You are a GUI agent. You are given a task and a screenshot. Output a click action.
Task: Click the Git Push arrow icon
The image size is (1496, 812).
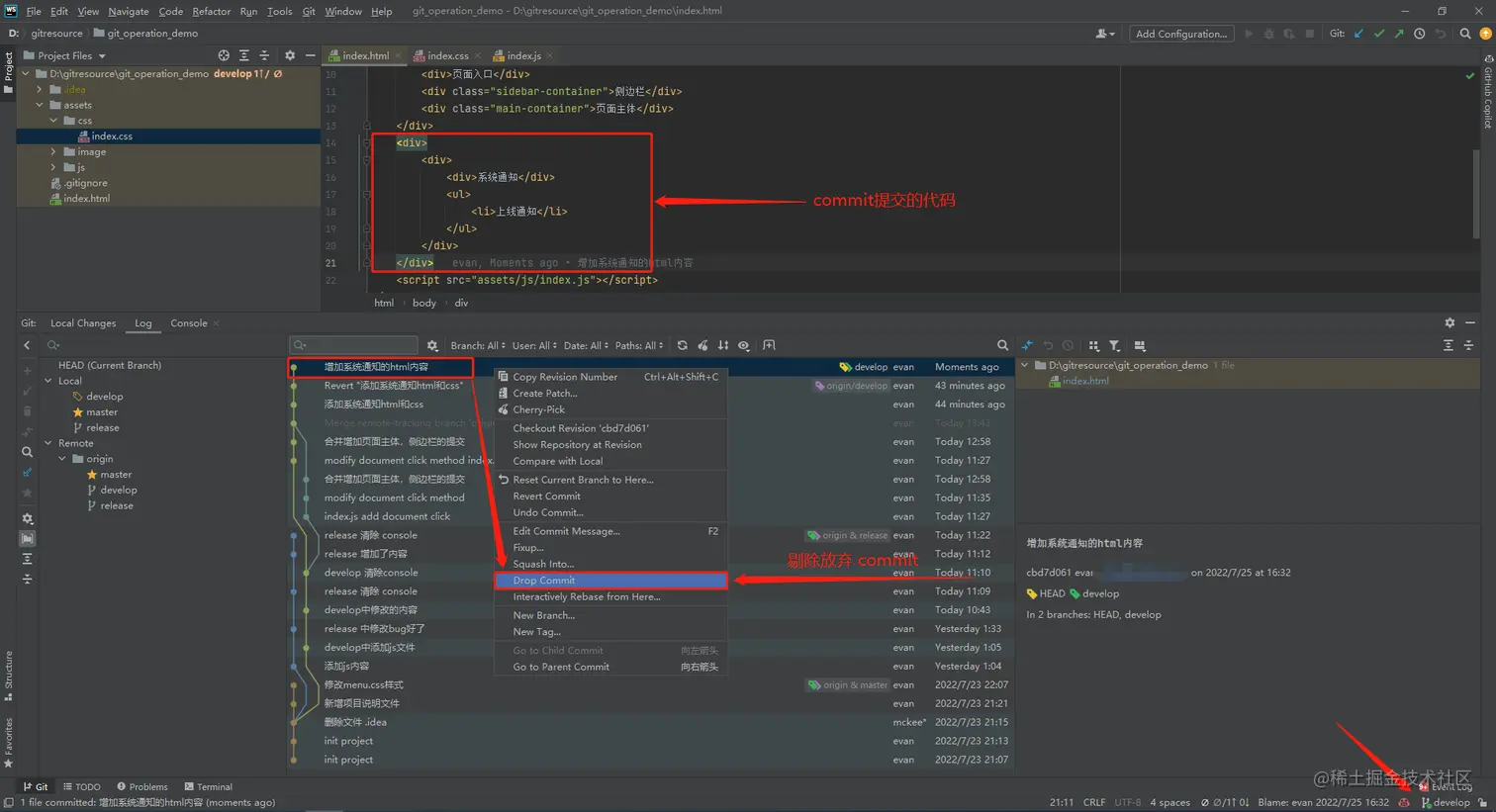click(1399, 34)
